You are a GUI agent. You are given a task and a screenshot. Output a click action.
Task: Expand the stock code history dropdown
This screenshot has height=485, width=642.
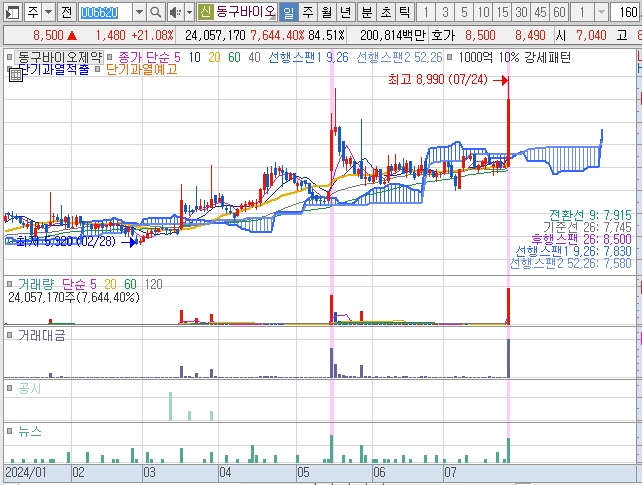(x=139, y=12)
